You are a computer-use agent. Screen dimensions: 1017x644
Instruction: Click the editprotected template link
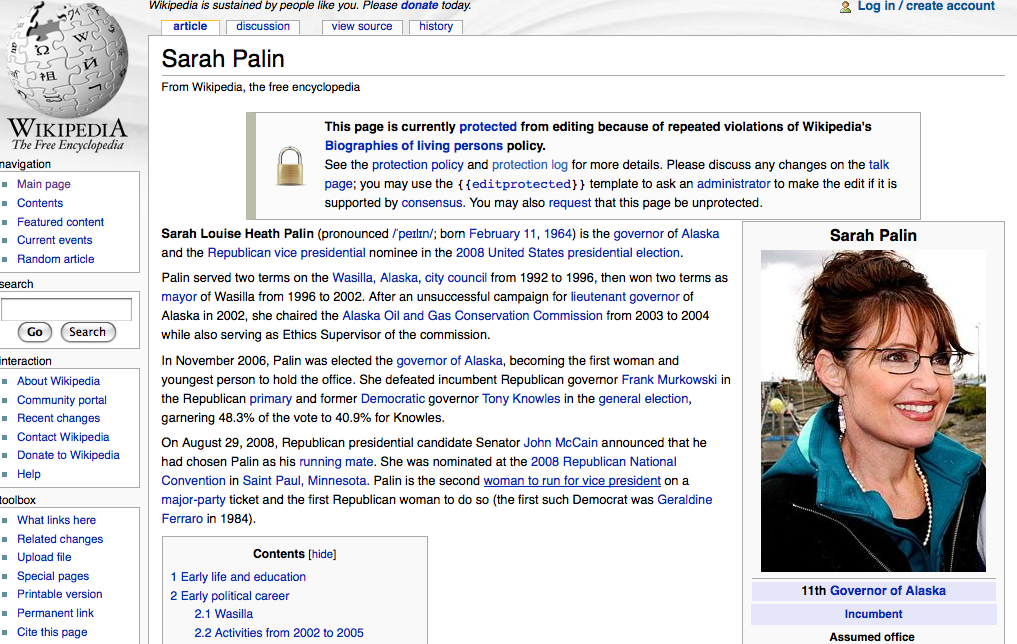point(521,184)
